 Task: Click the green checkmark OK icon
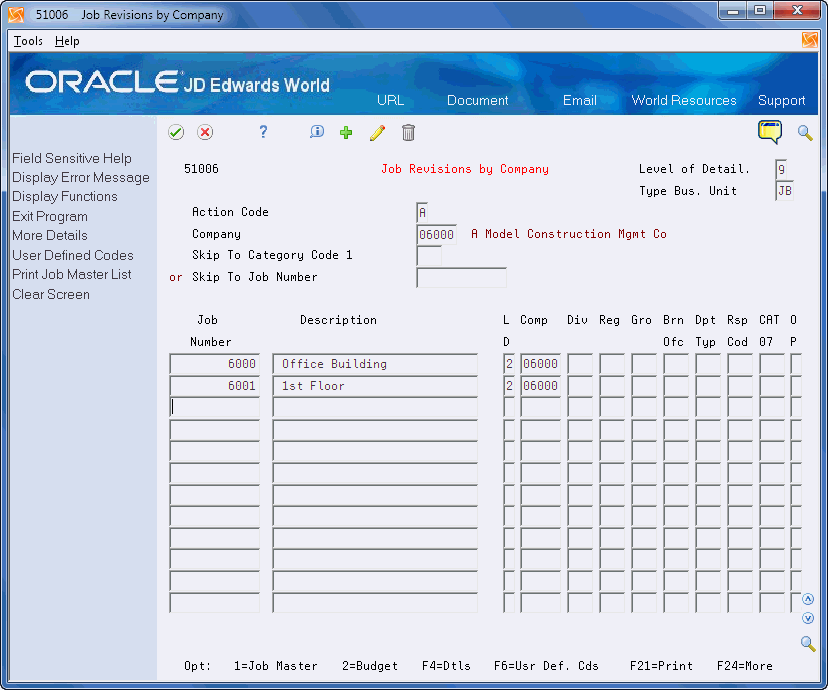[176, 132]
